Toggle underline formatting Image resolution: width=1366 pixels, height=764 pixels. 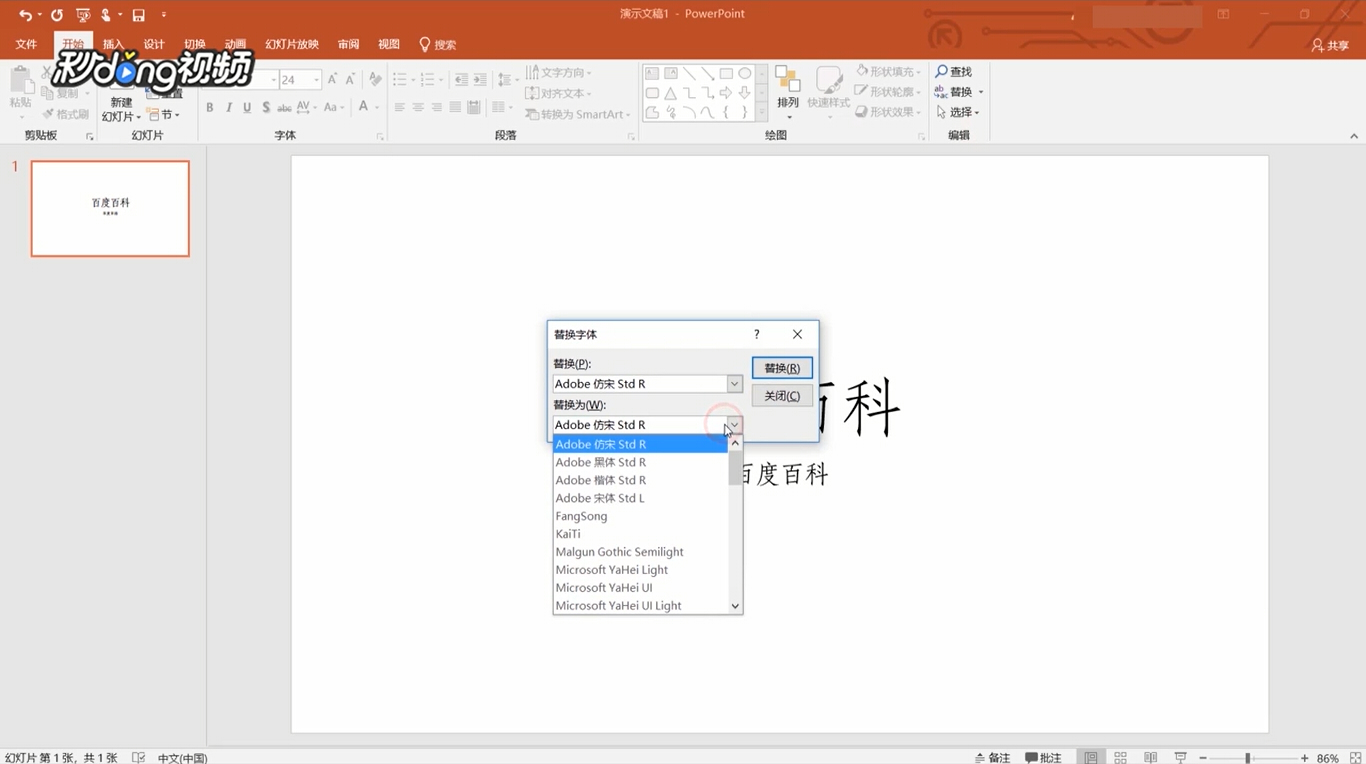pyautogui.click(x=247, y=106)
